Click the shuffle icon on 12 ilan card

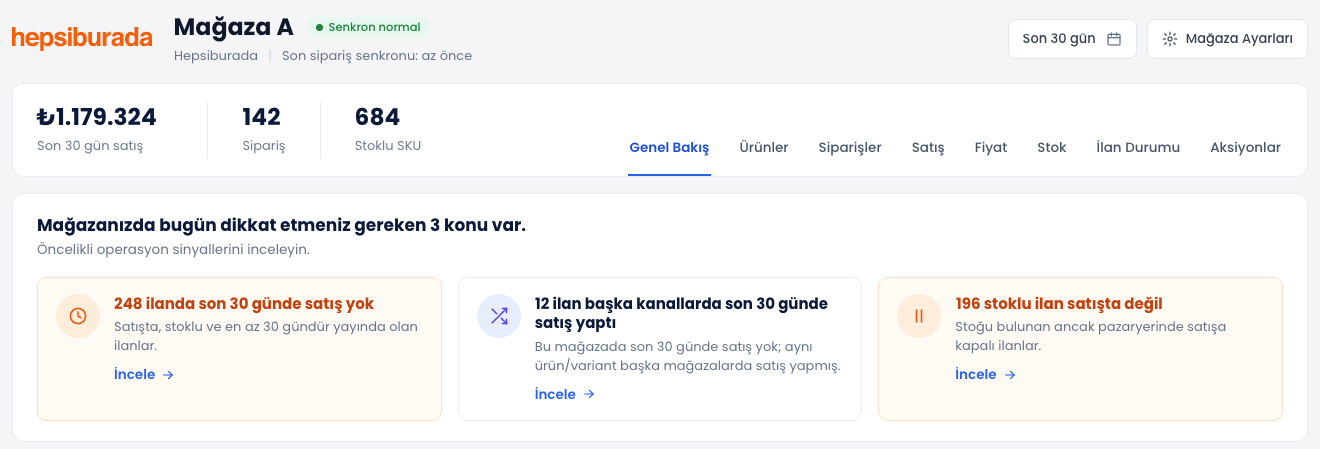pos(499,316)
